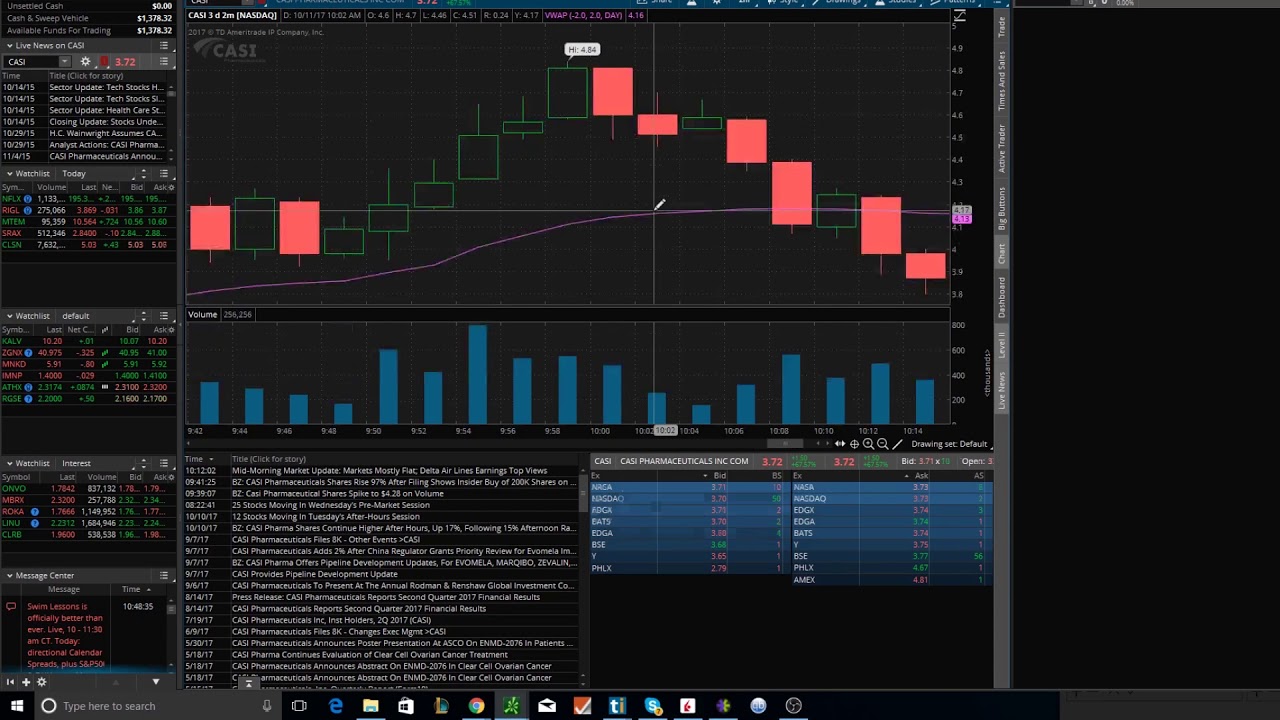This screenshot has height=720, width=1280.
Task: Collapse the left sidebar with arrow icon
Action: (10, 682)
